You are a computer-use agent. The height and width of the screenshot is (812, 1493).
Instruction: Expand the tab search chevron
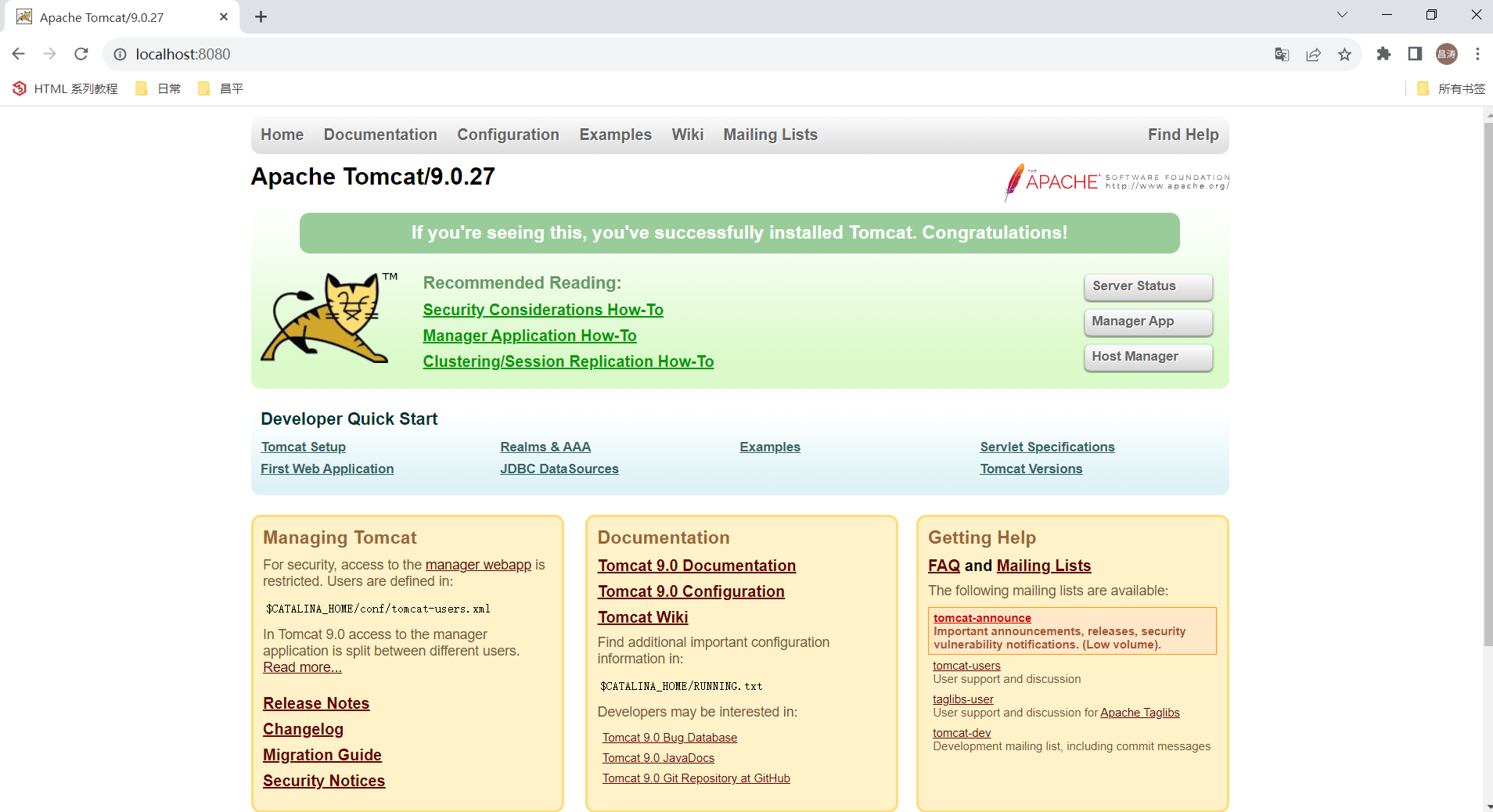point(1342,15)
